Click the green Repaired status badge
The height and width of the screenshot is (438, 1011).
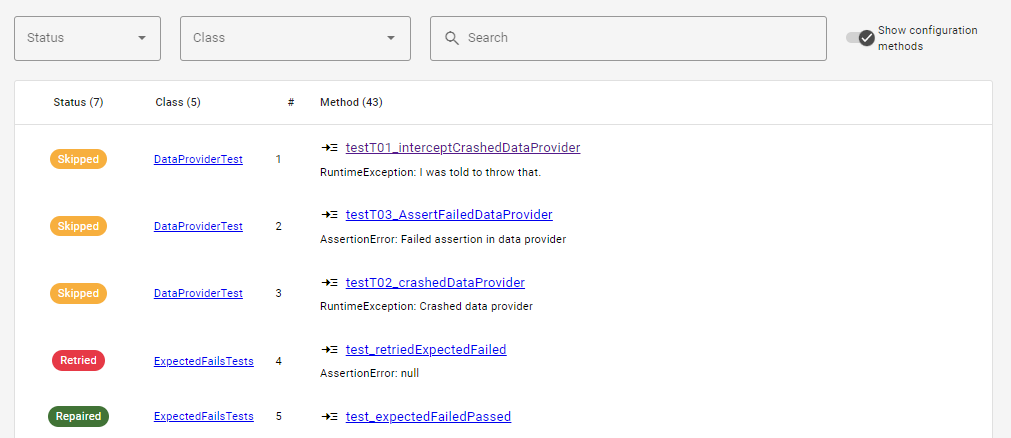tap(78, 417)
